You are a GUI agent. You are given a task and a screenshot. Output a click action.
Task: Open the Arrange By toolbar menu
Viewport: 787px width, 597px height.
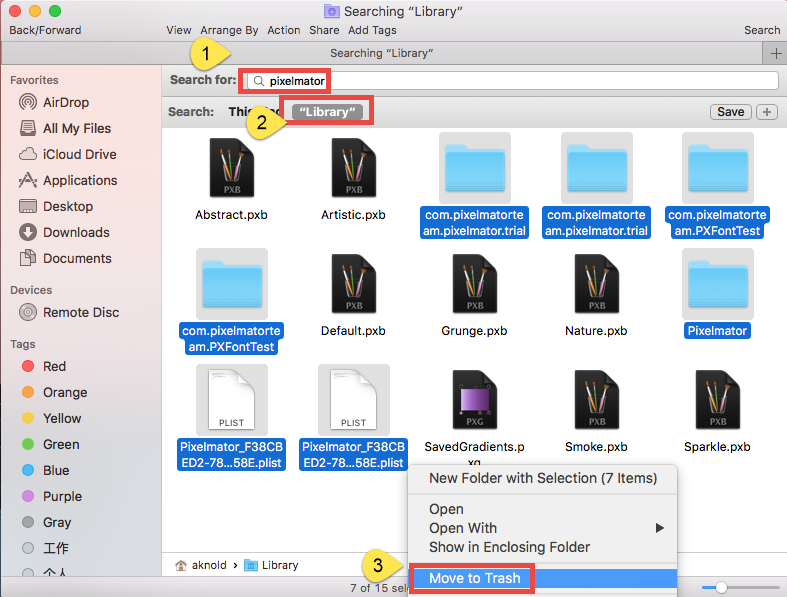[229, 30]
